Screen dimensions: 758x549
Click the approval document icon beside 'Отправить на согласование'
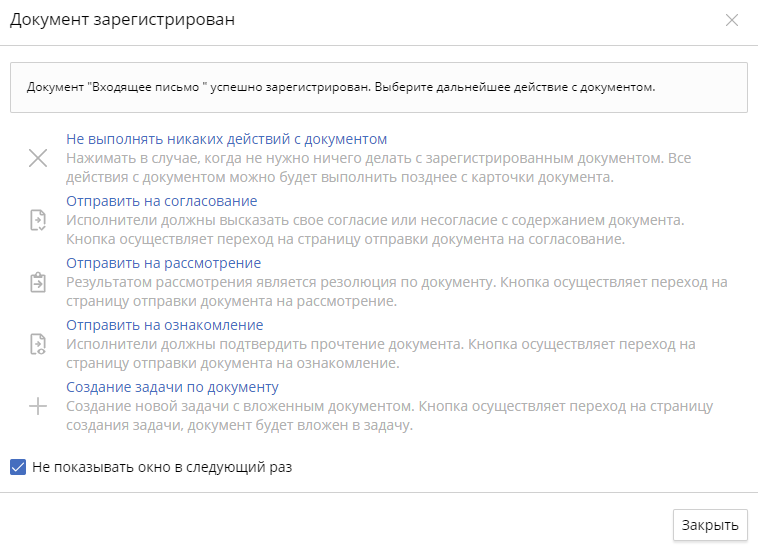pyautogui.click(x=38, y=220)
